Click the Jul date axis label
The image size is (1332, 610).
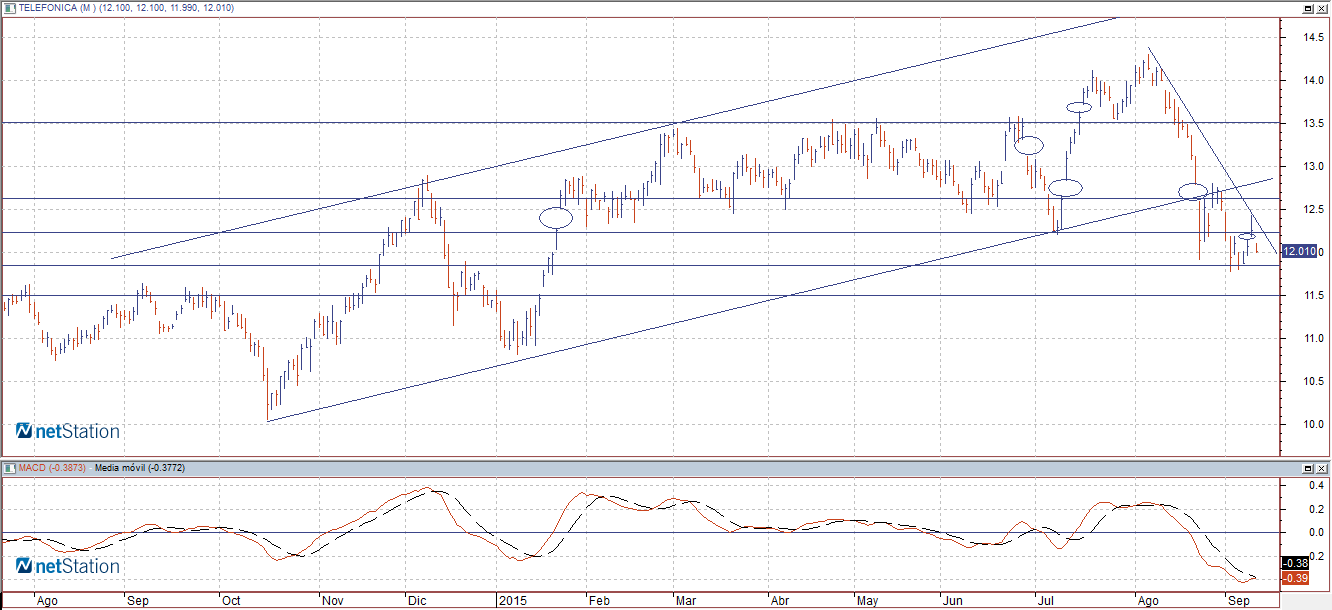pos(1047,602)
